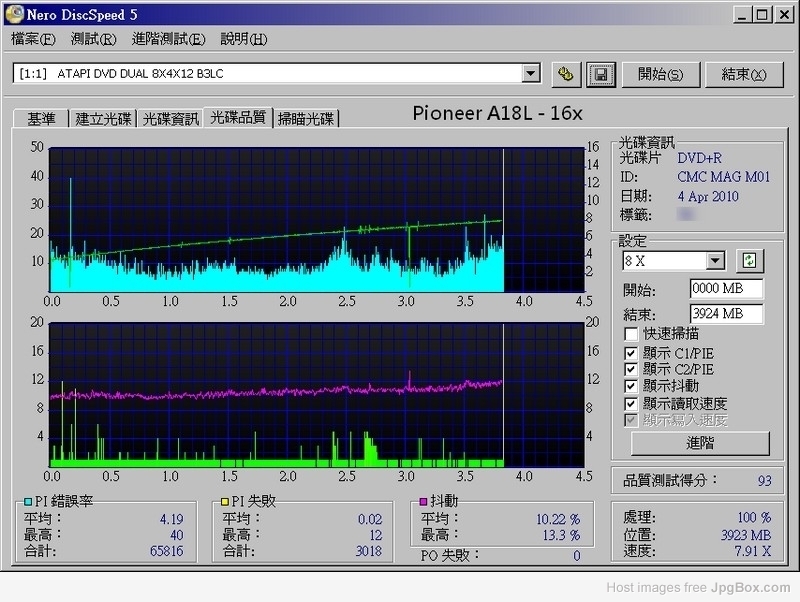Expand the 8 X speed dropdown
800x602 pixels.
(715, 261)
